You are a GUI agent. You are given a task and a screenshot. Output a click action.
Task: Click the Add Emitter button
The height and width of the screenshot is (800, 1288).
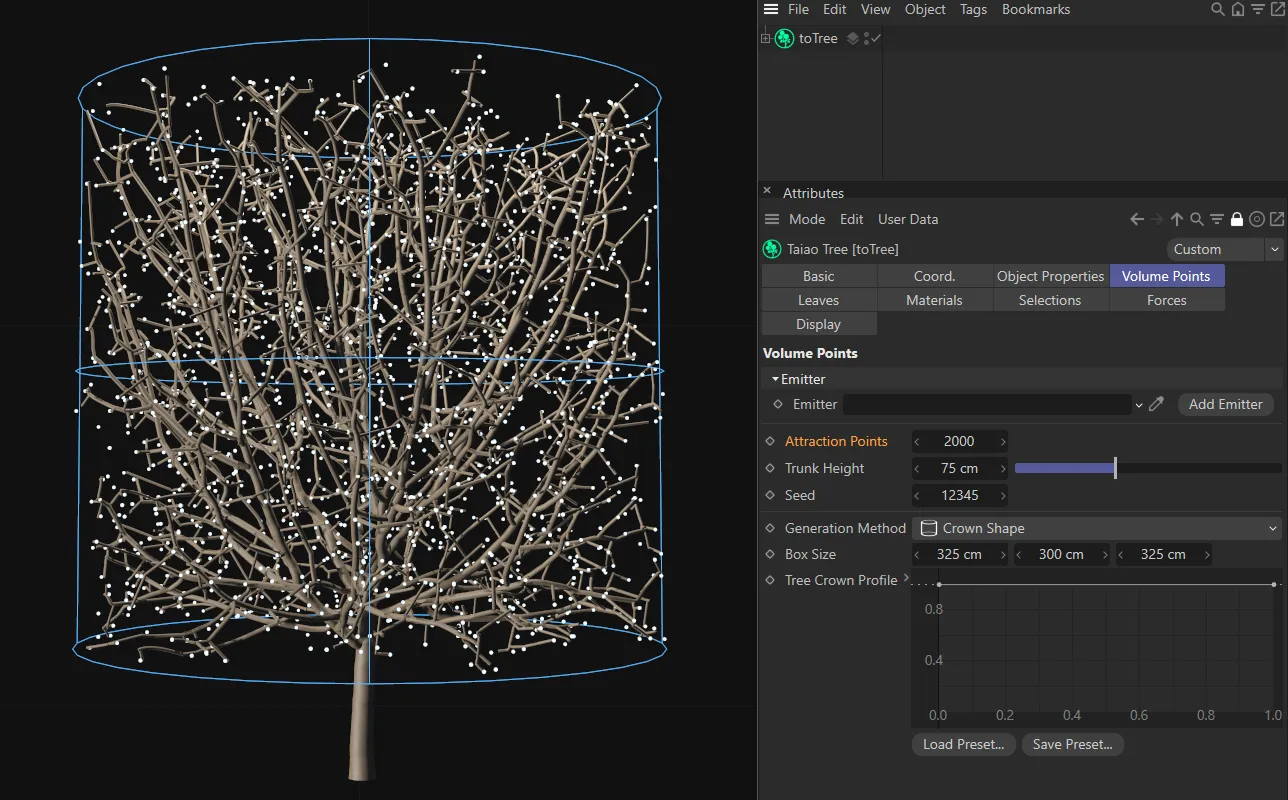[x=1225, y=404]
